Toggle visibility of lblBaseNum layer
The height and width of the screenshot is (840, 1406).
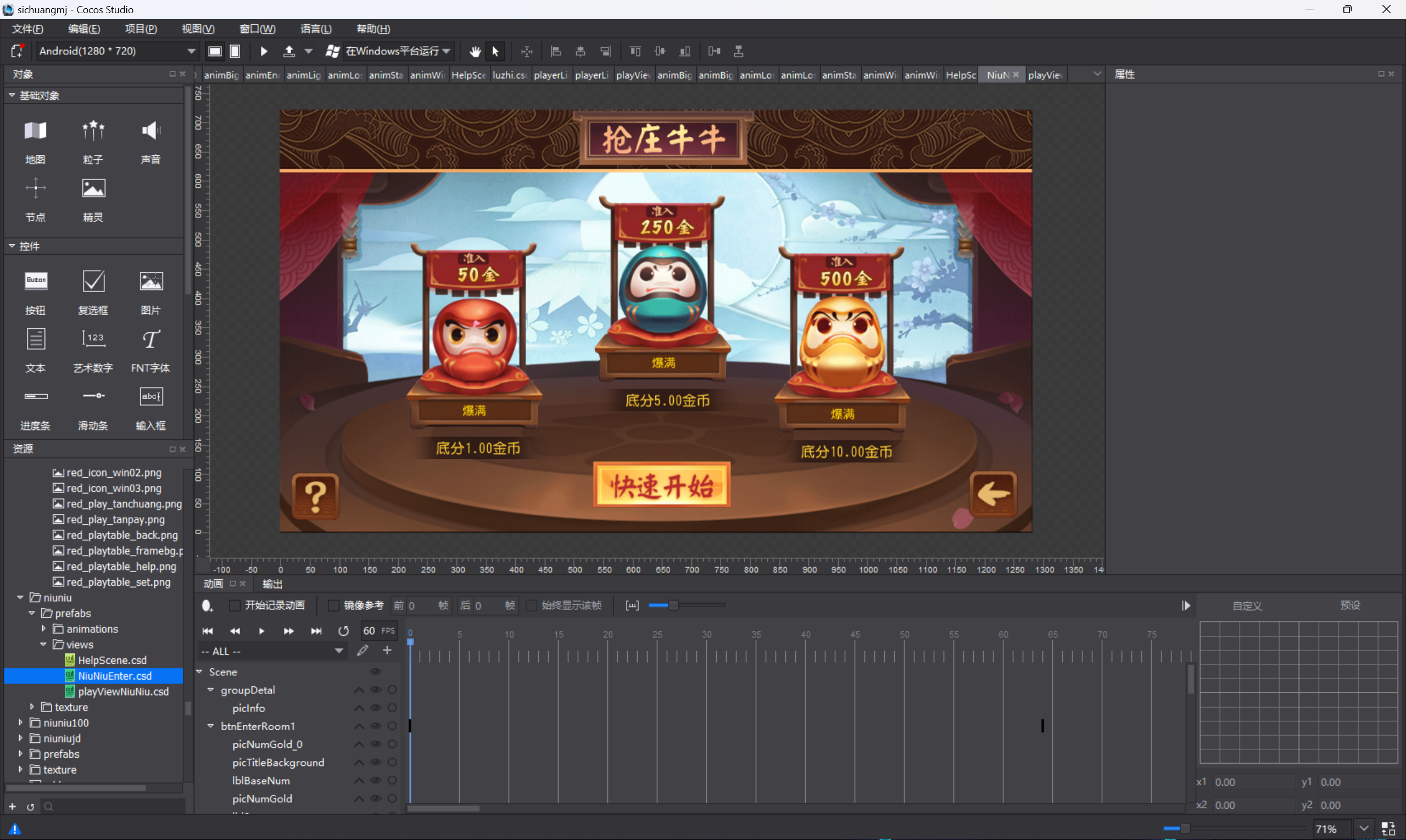(x=376, y=781)
